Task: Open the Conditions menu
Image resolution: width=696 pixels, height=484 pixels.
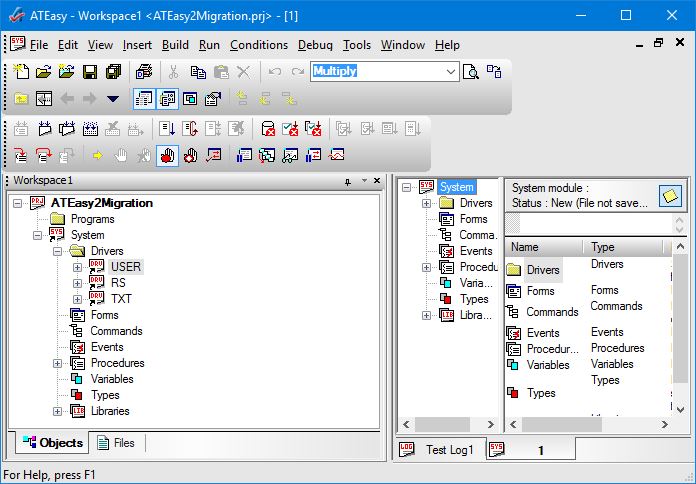Action: click(x=259, y=45)
